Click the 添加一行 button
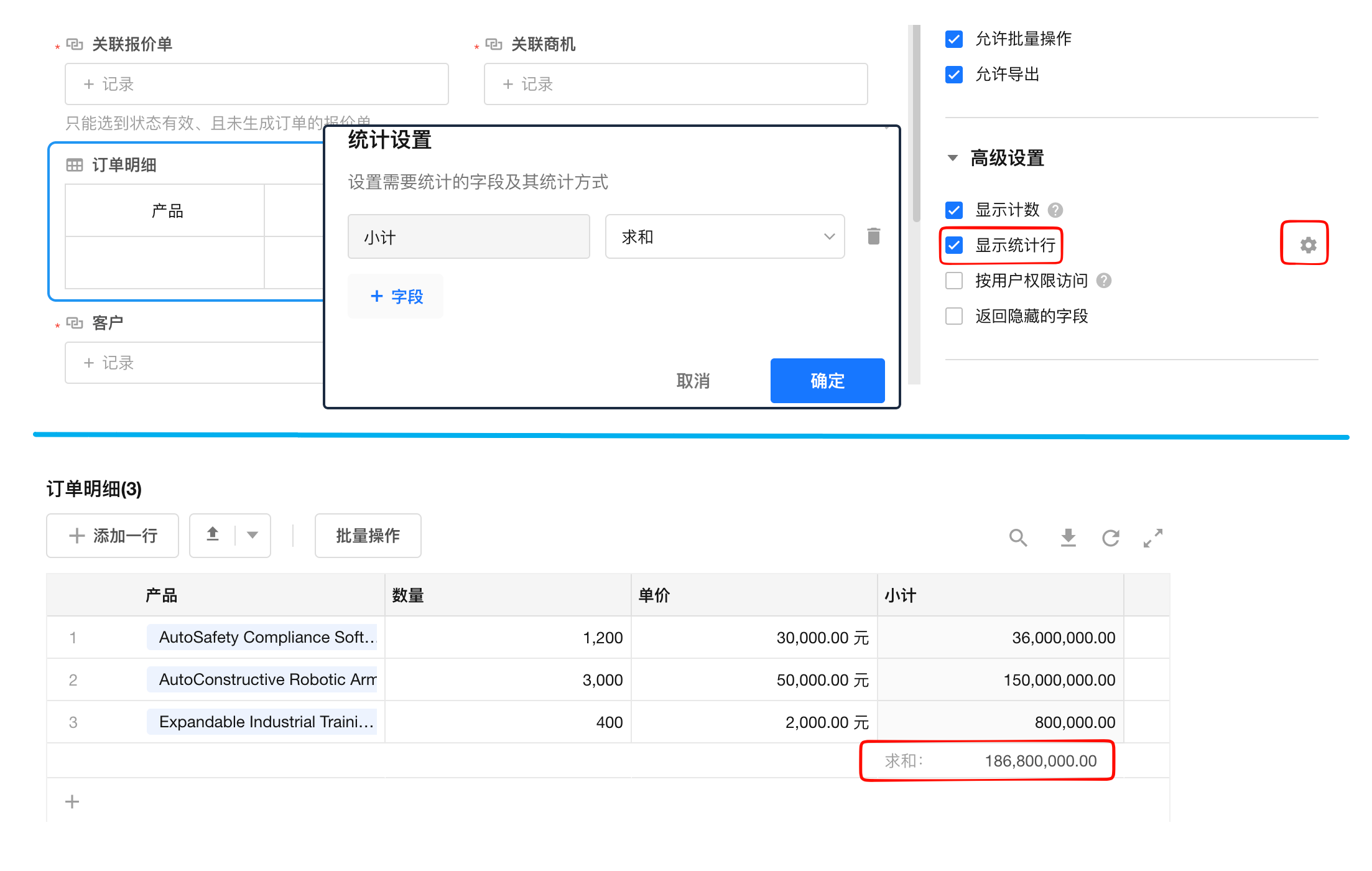The width and height of the screenshot is (1372, 871). (x=113, y=535)
